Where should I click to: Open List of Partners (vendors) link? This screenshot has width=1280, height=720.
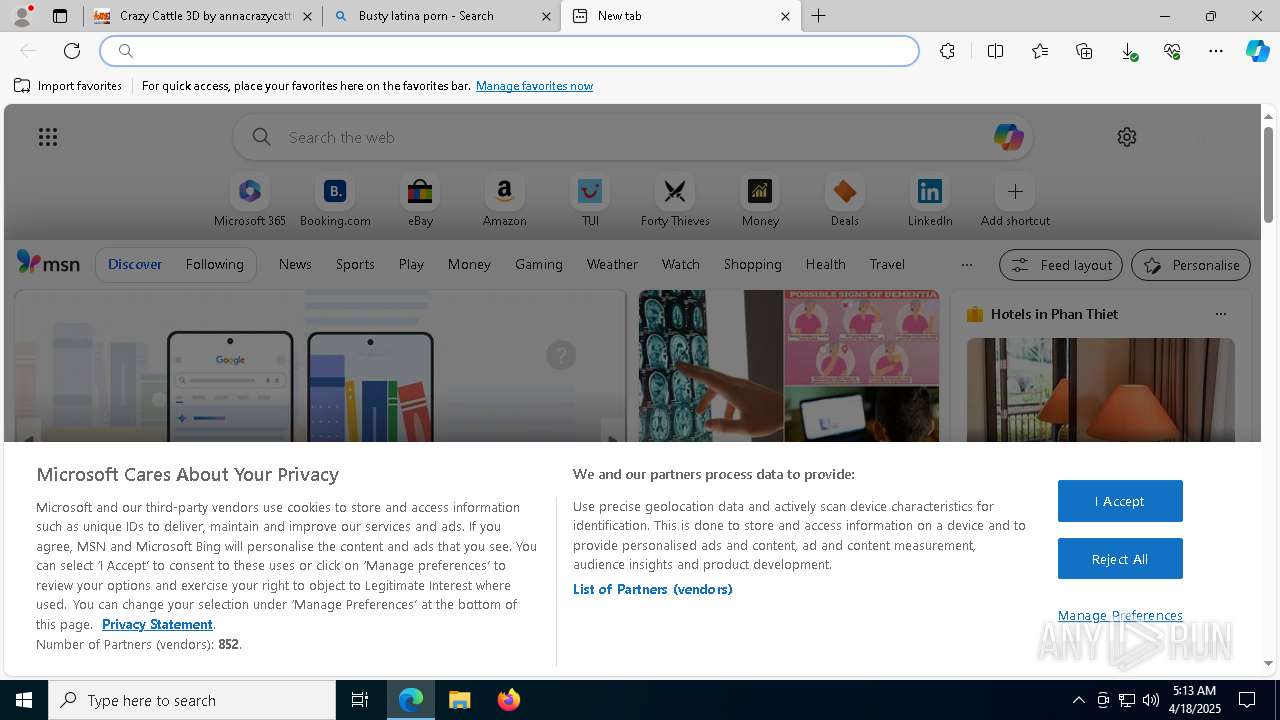click(653, 589)
